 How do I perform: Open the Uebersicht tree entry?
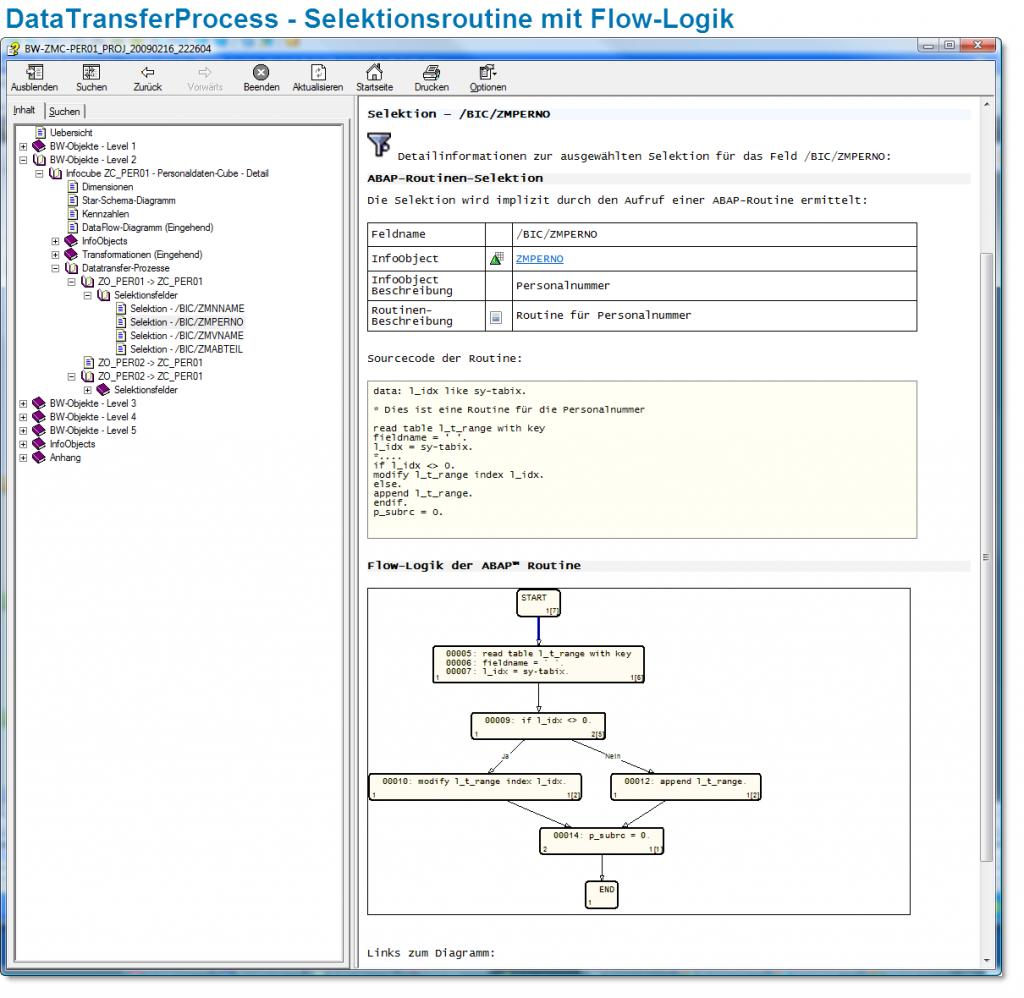71,132
